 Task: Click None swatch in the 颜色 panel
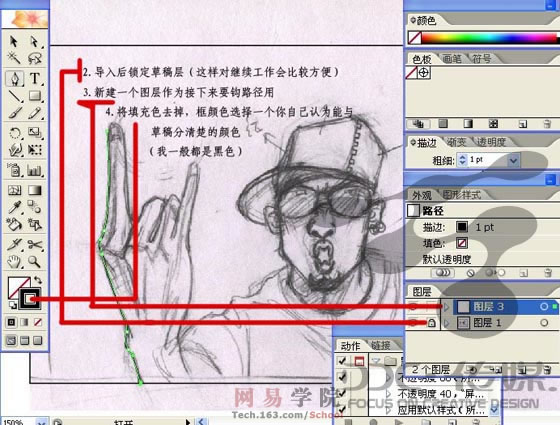point(415,38)
